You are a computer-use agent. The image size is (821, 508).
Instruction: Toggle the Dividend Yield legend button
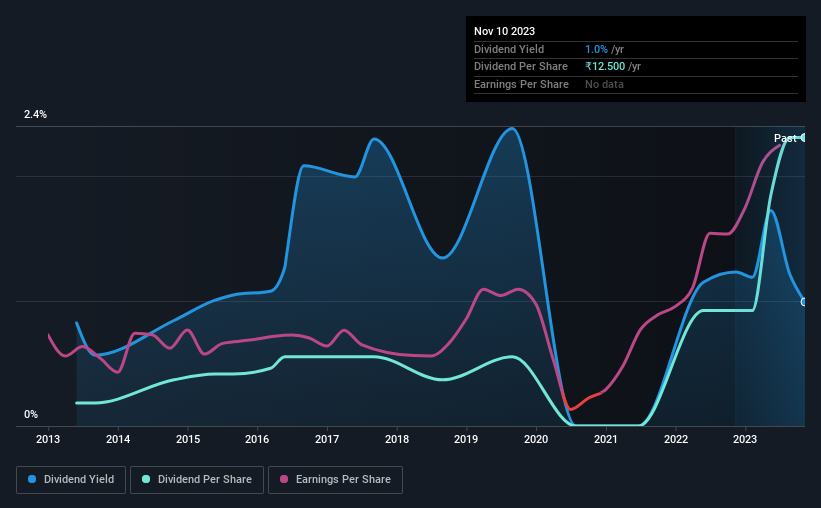click(x=71, y=479)
